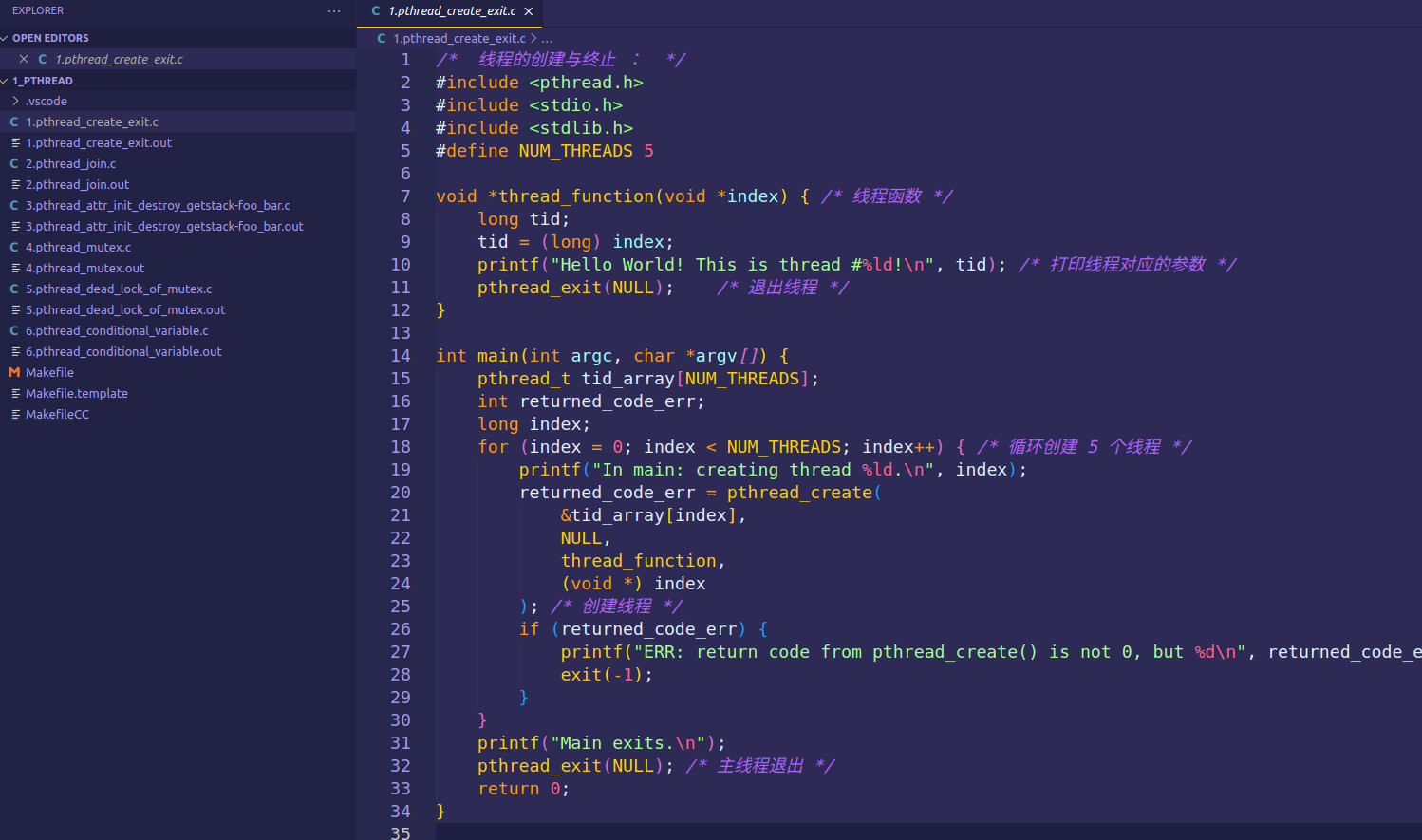This screenshot has height=840, width=1422.
Task: Open 5.pthread_dead_lock_of_mutex.c in explorer
Action: pos(119,289)
